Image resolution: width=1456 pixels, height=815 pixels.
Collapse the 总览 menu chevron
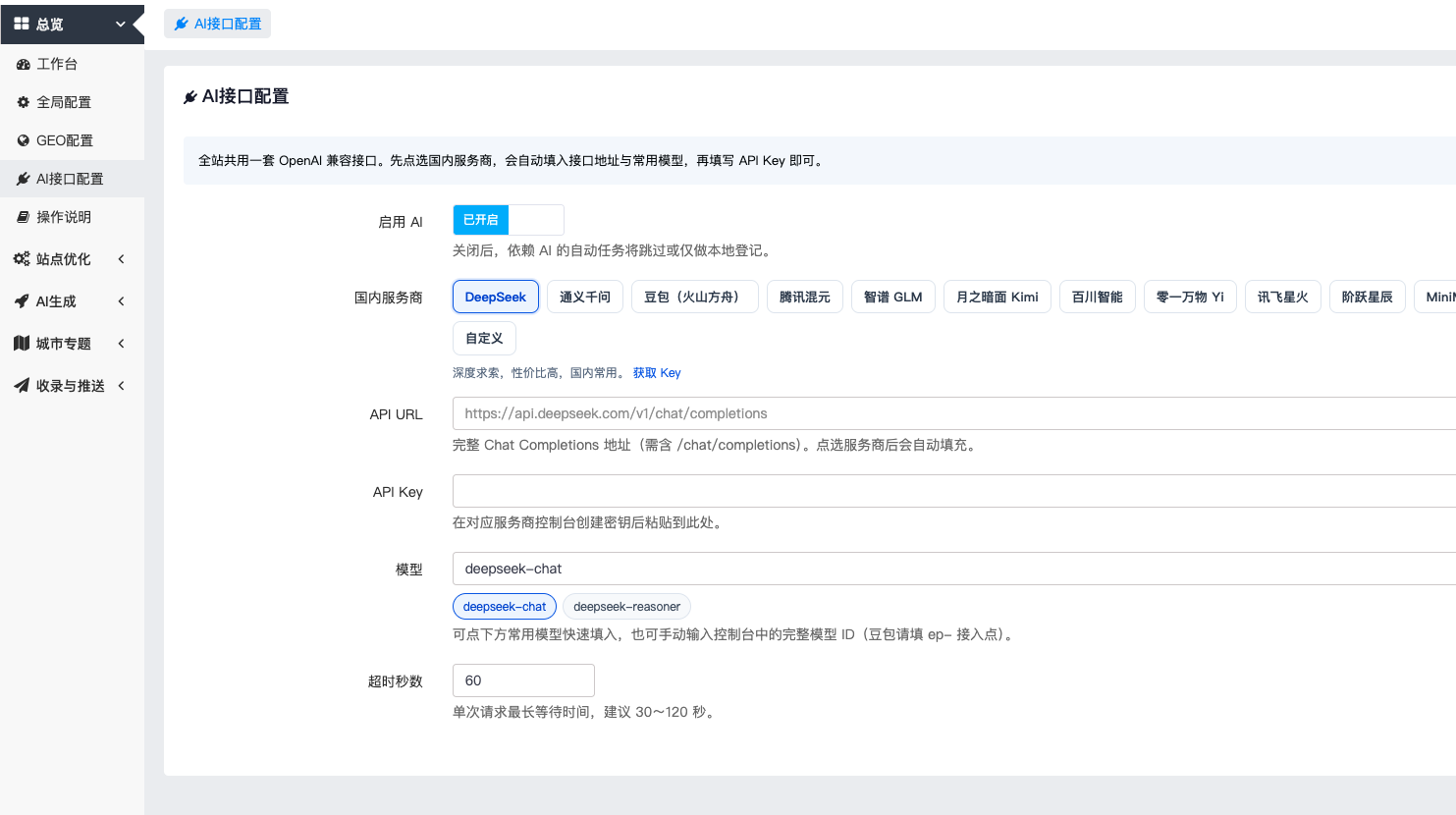(x=121, y=24)
